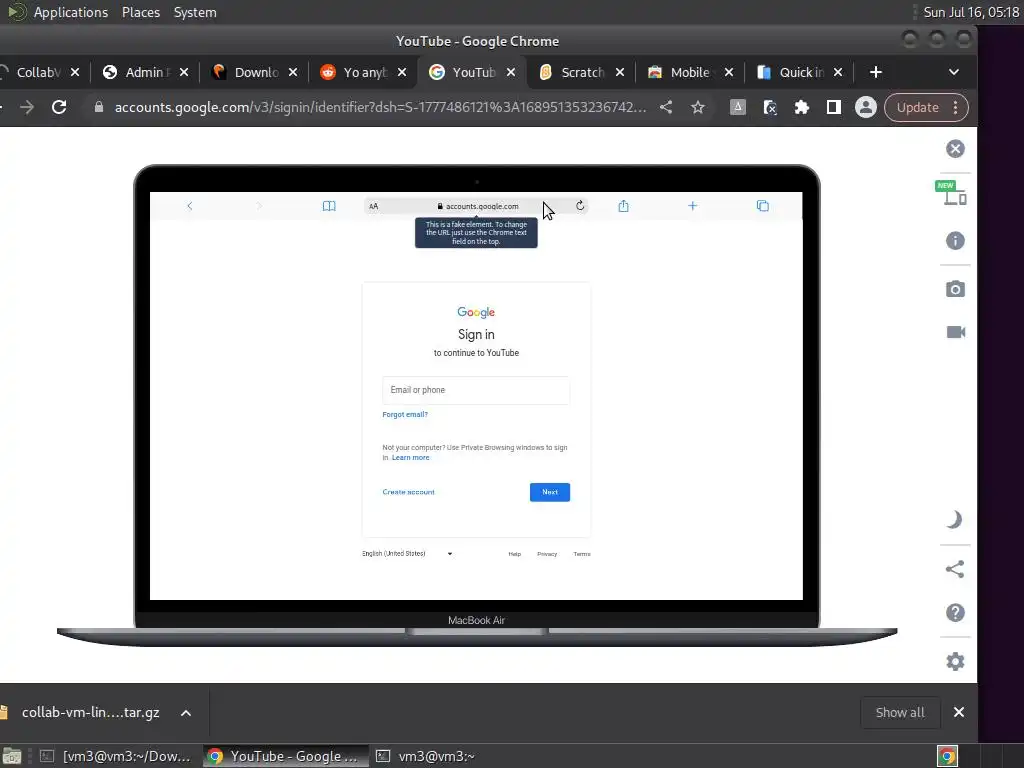This screenshot has width=1024, height=768.
Task: Open the Places menu
Action: click(140, 12)
